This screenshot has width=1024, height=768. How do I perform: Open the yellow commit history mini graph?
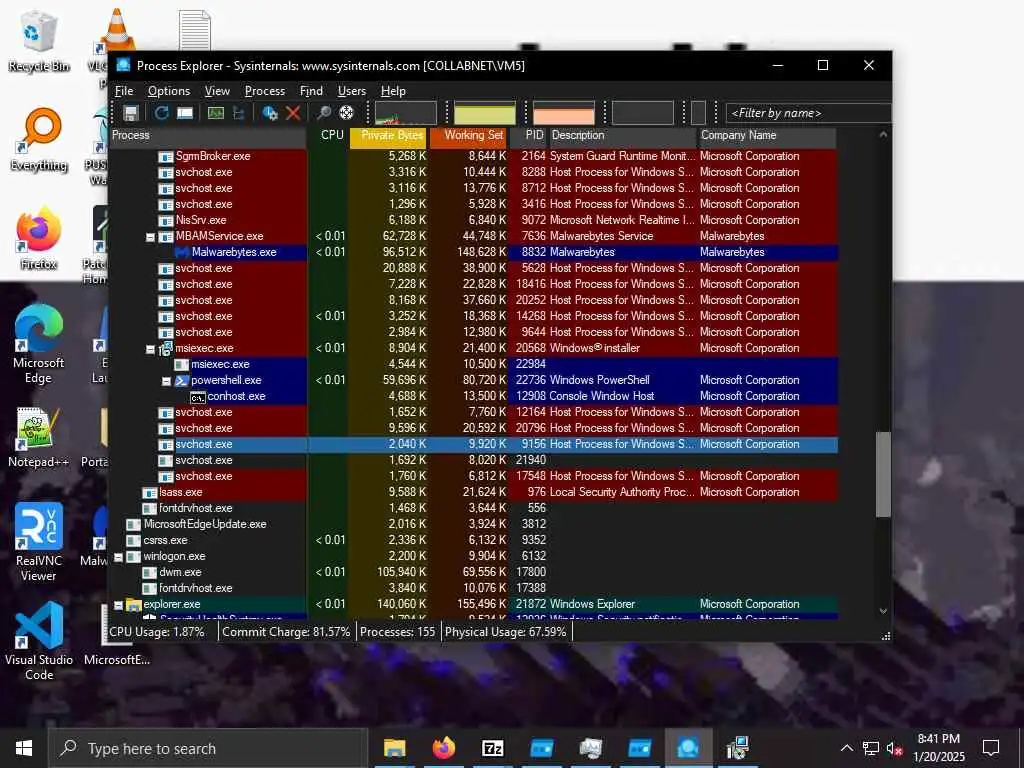(485, 113)
